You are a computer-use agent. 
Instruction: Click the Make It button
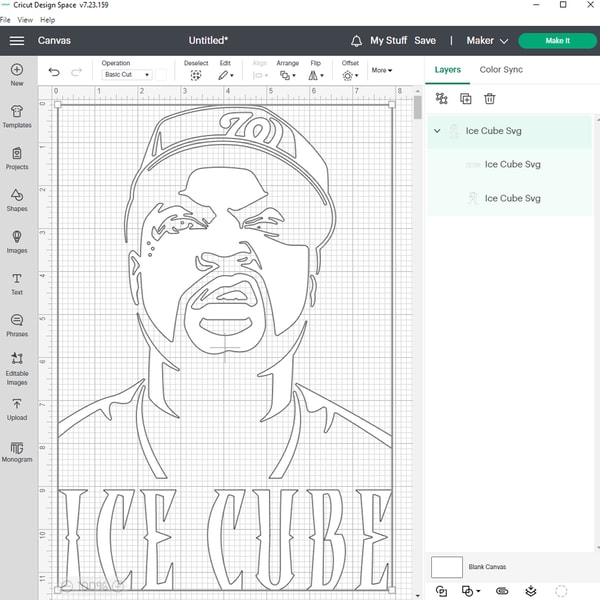[558, 41]
